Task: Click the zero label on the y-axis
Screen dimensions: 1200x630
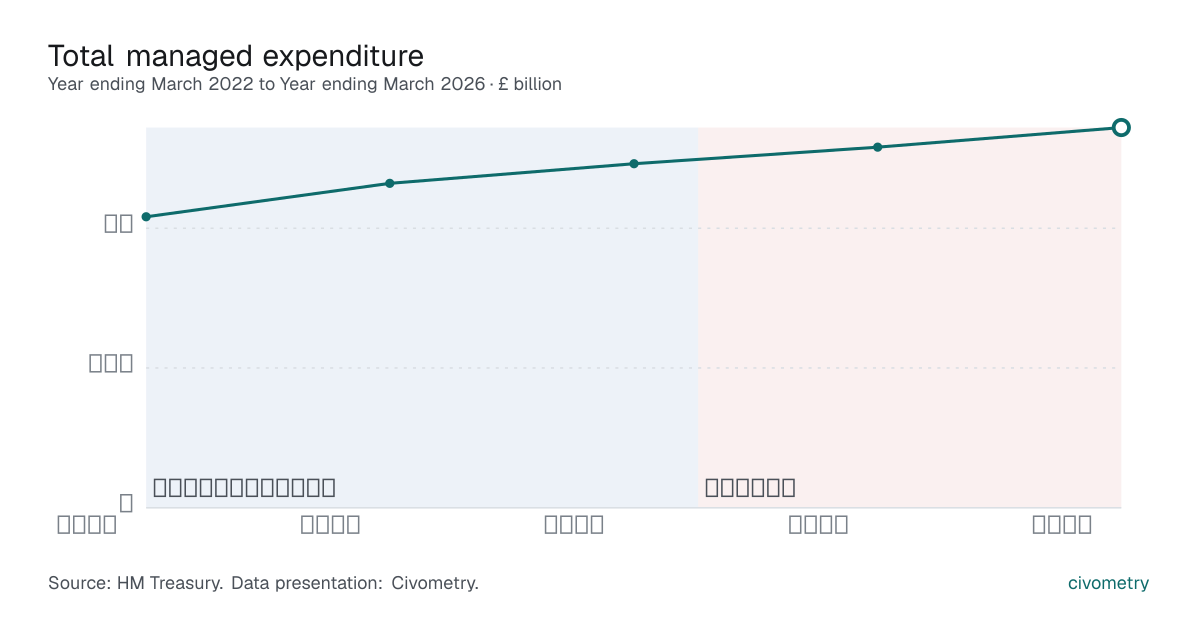Action: (127, 503)
